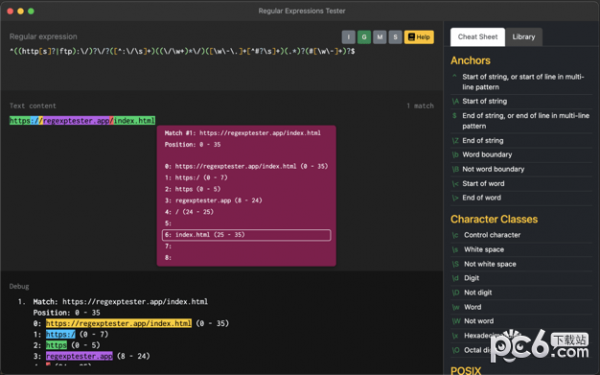Select the ^ start of string anchor

[521, 82]
